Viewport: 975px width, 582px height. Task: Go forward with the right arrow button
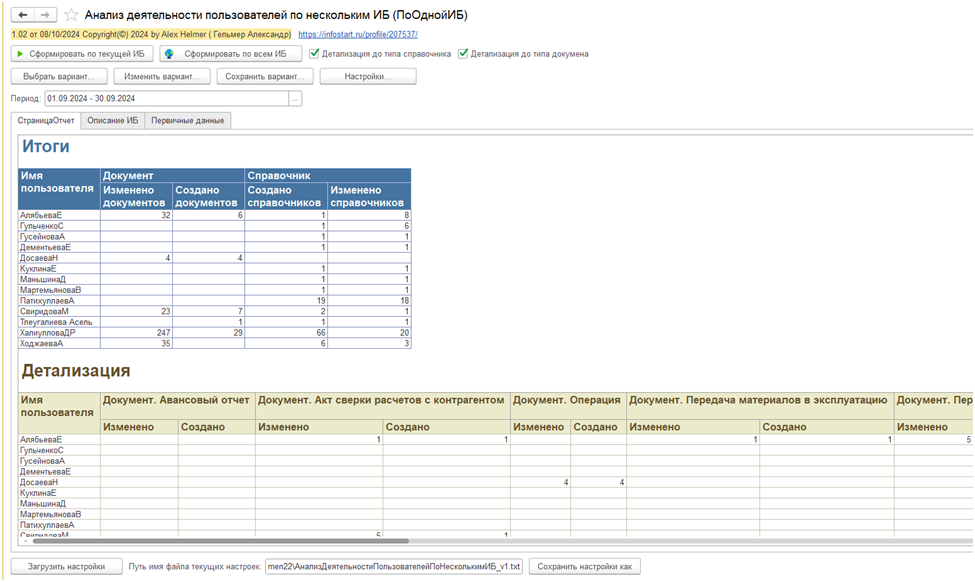[45, 14]
